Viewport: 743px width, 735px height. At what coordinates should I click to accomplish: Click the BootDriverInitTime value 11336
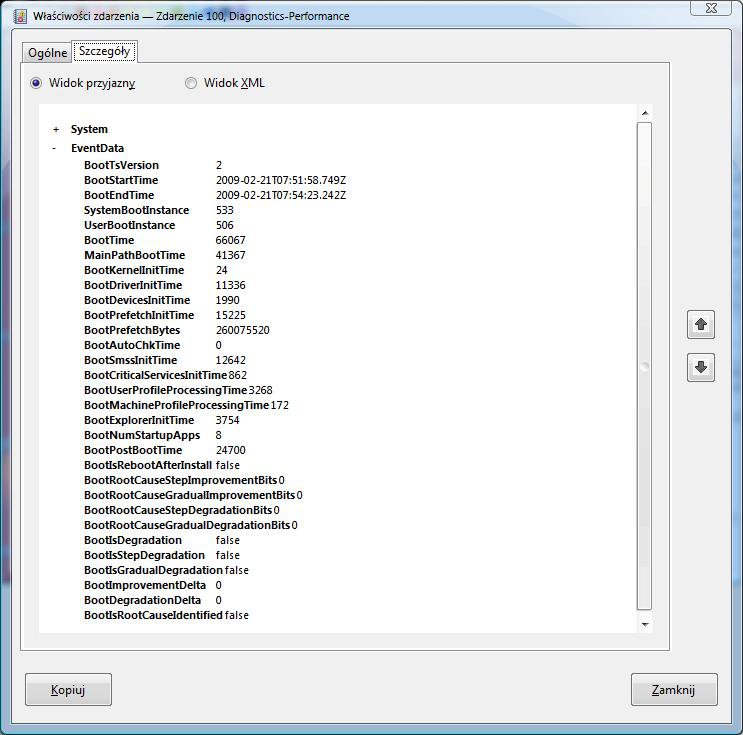(230, 285)
